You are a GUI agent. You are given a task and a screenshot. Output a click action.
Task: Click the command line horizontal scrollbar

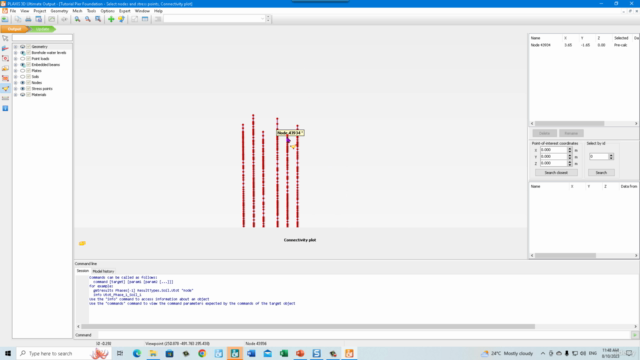click(x=357, y=327)
